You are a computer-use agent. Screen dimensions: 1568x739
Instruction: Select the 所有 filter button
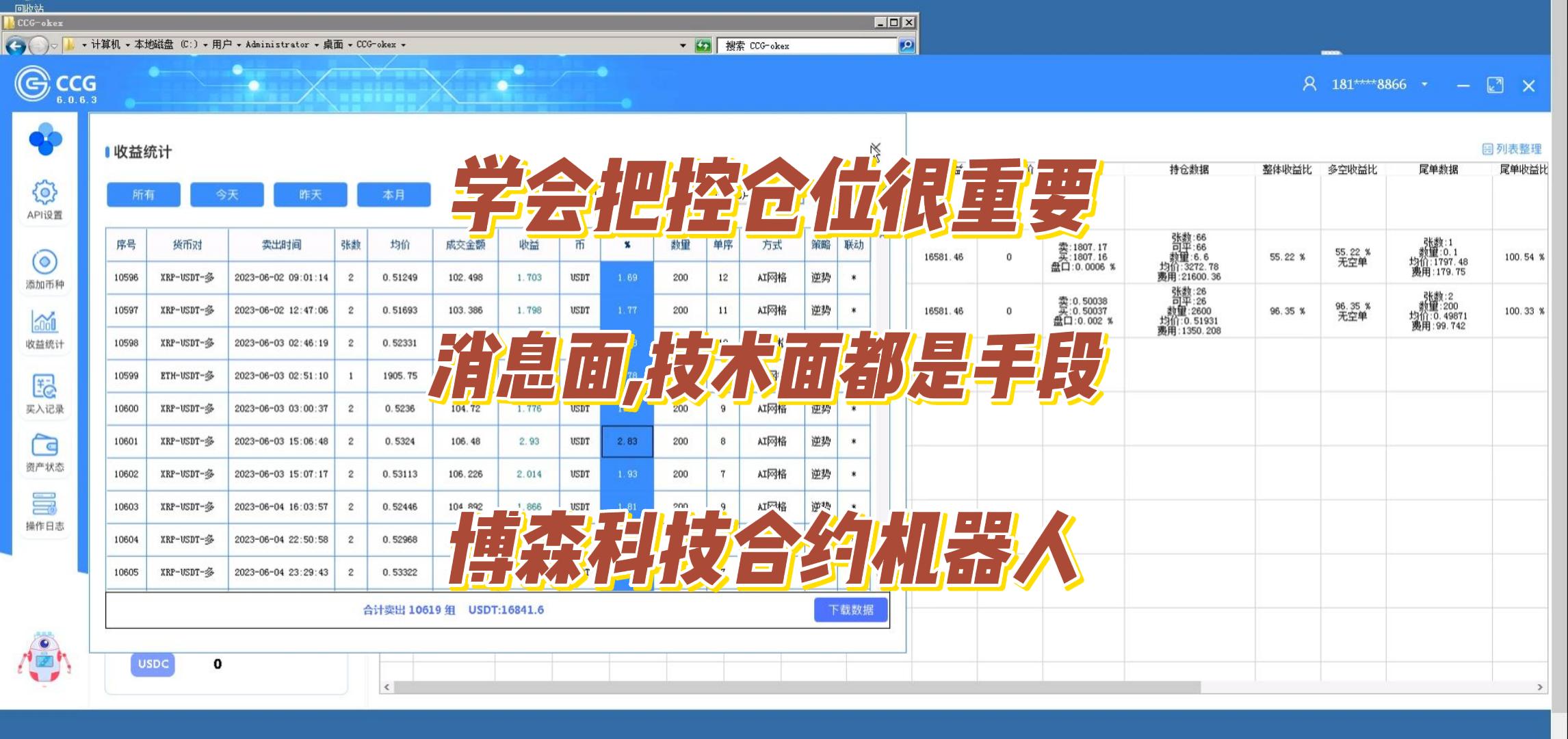coord(144,194)
